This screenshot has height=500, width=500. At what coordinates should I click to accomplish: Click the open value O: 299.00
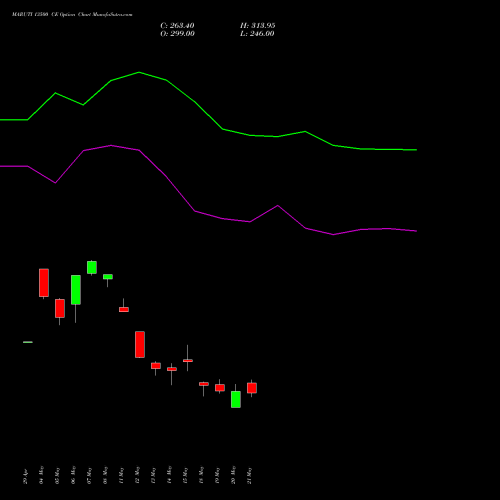coord(177,34)
